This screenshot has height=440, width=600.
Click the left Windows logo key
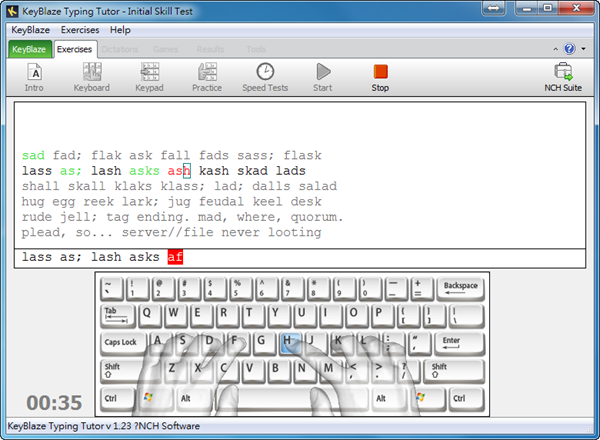[155, 399]
